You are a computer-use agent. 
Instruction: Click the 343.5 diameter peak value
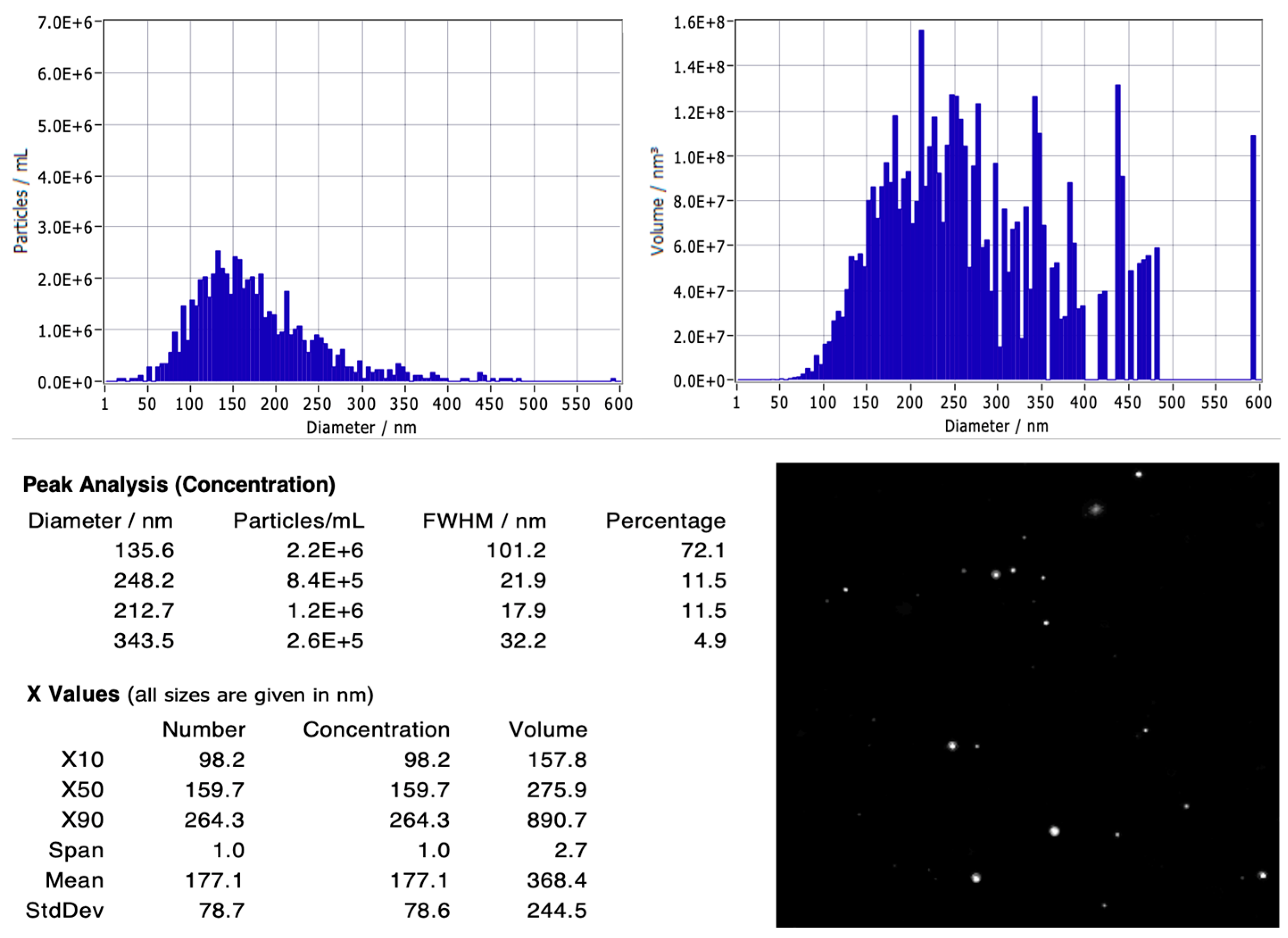[144, 640]
